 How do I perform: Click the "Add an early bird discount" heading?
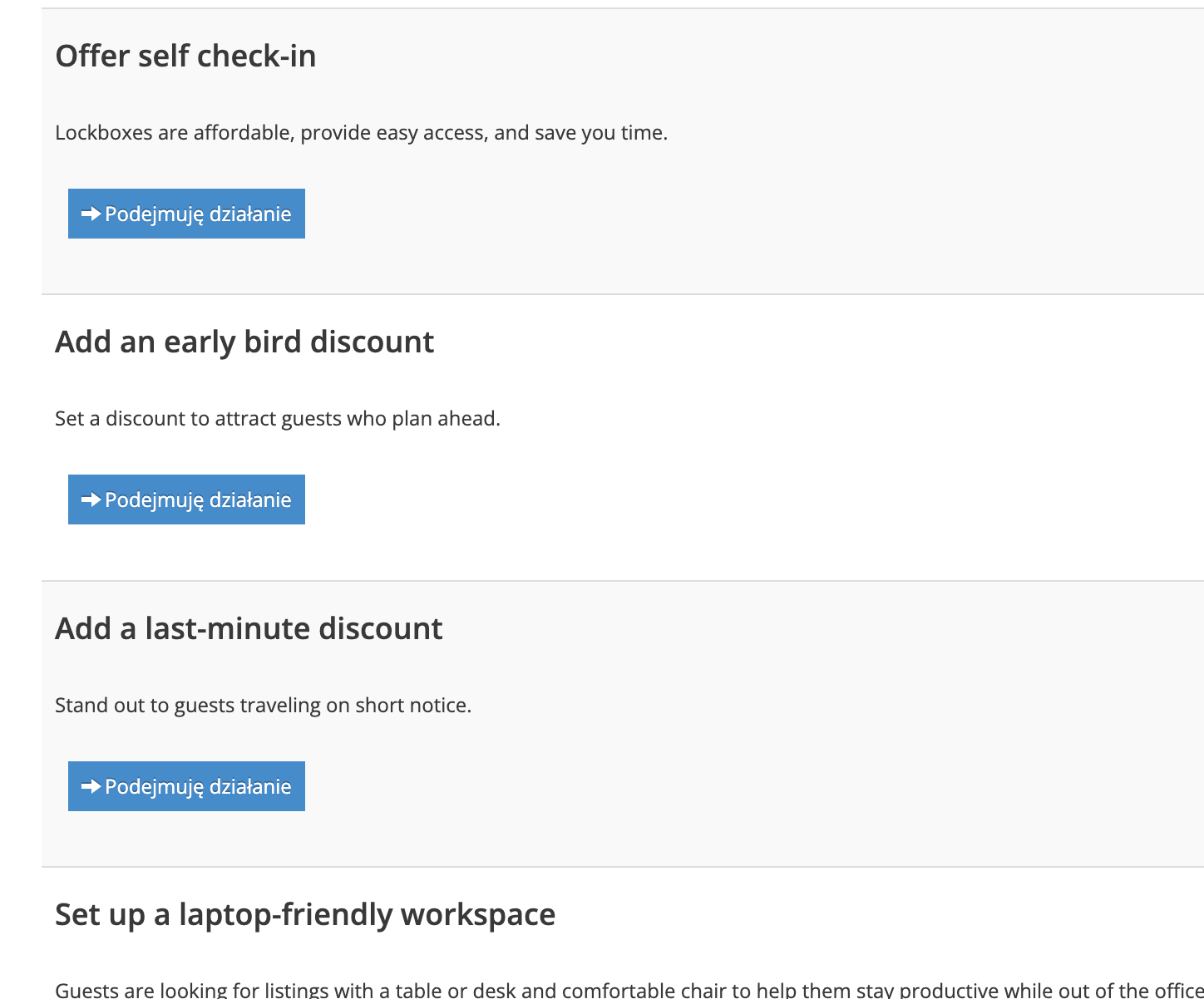click(x=244, y=342)
